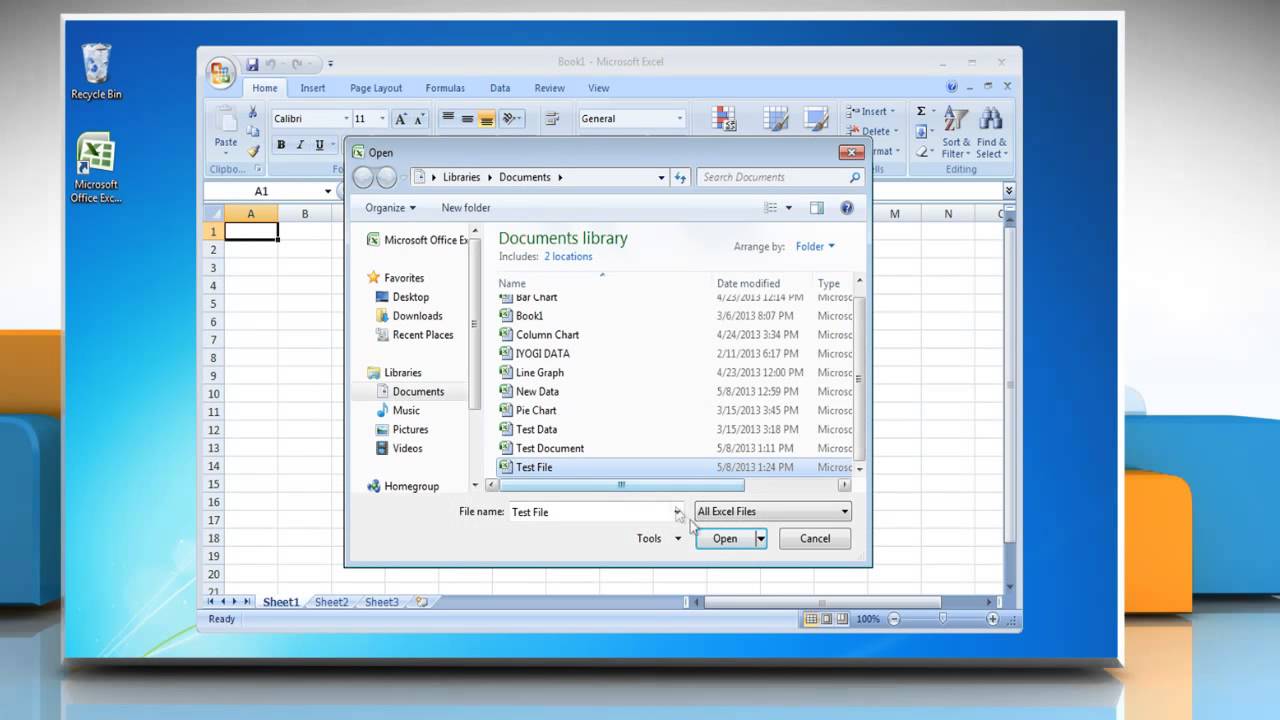Click the zoom in plus button
Viewport: 1280px width, 720px height.
993,619
